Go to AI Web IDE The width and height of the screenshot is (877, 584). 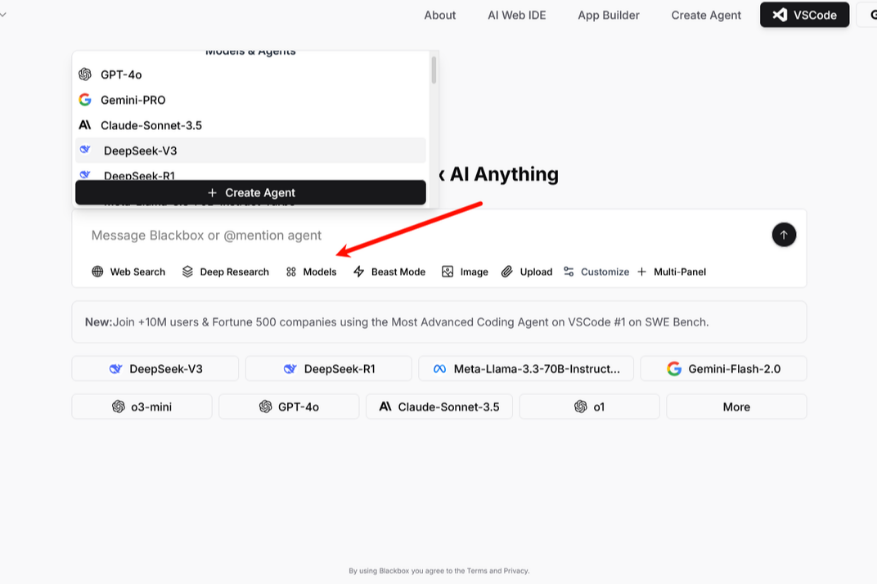[x=516, y=15]
